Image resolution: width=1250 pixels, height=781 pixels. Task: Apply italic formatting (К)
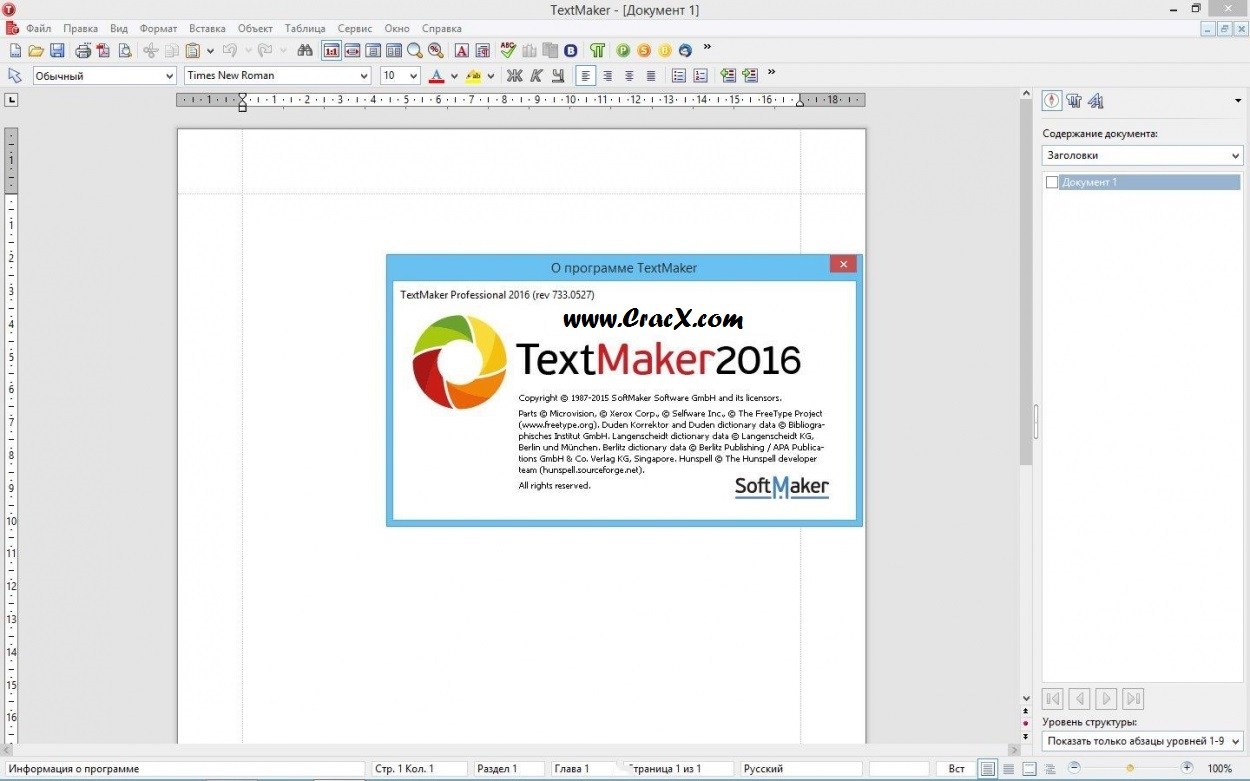point(536,75)
